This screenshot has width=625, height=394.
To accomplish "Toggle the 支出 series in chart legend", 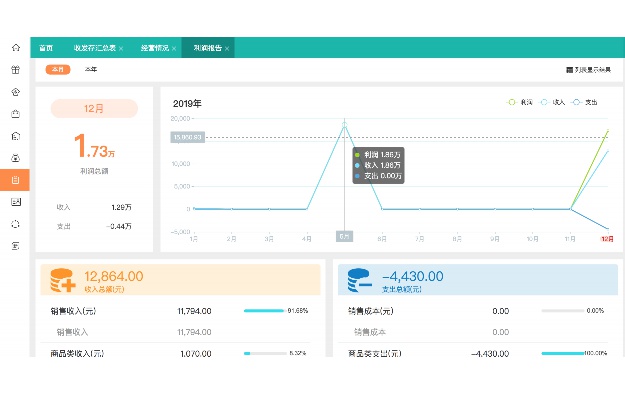I will coord(584,102).
